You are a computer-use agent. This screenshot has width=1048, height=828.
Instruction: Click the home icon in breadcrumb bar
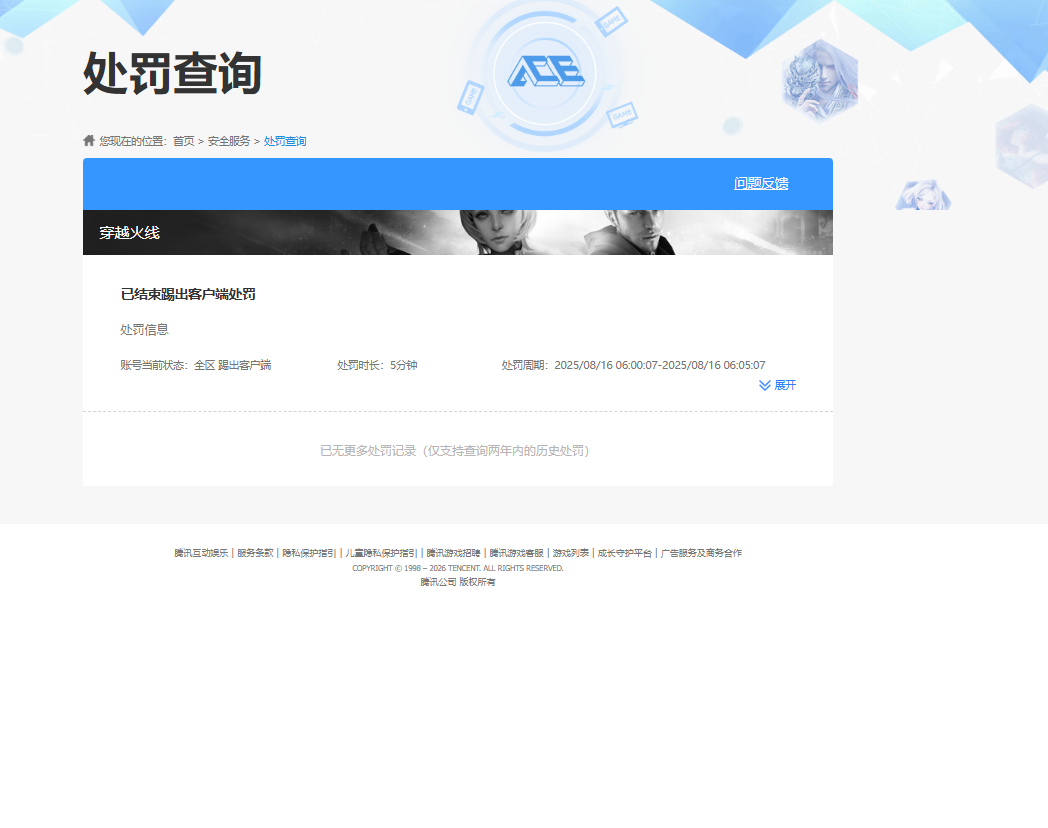(x=87, y=140)
